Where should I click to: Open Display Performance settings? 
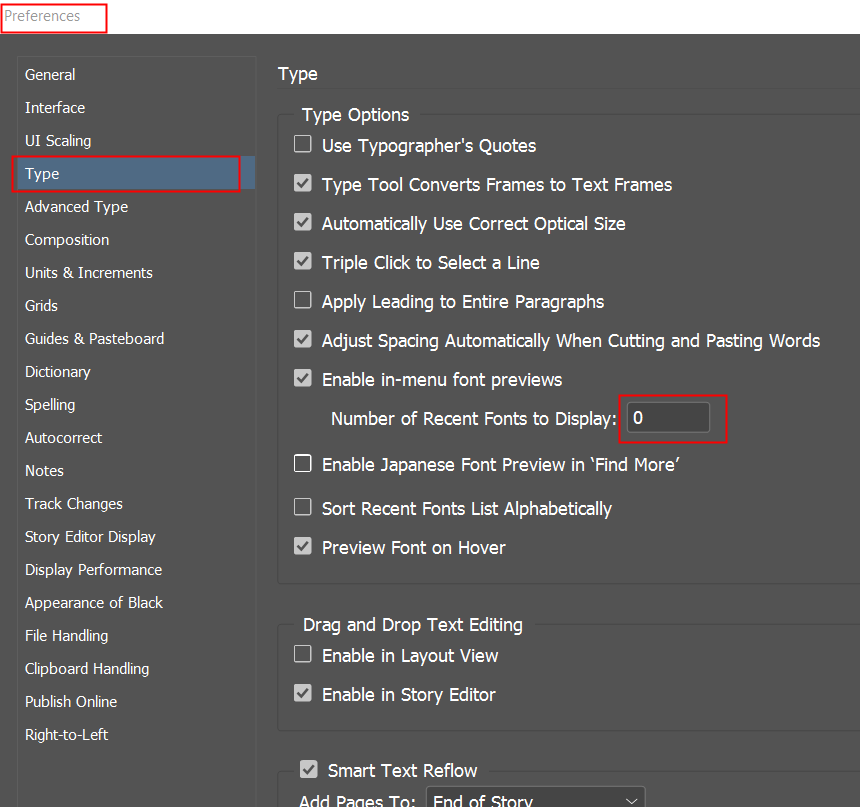coord(93,570)
